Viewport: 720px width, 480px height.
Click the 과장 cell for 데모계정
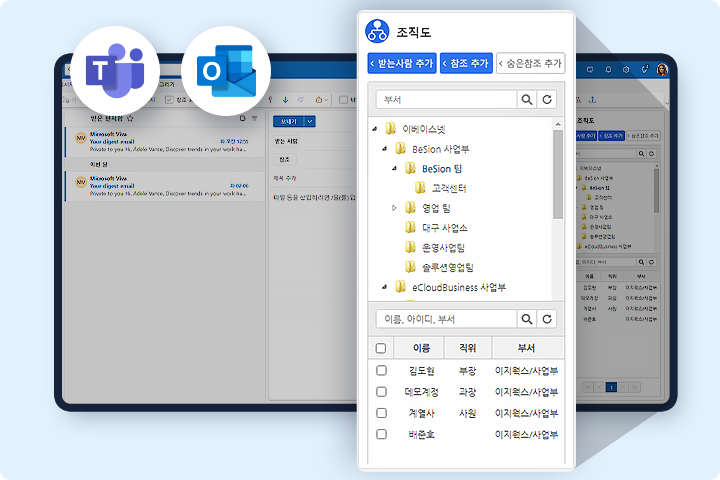click(x=467, y=392)
